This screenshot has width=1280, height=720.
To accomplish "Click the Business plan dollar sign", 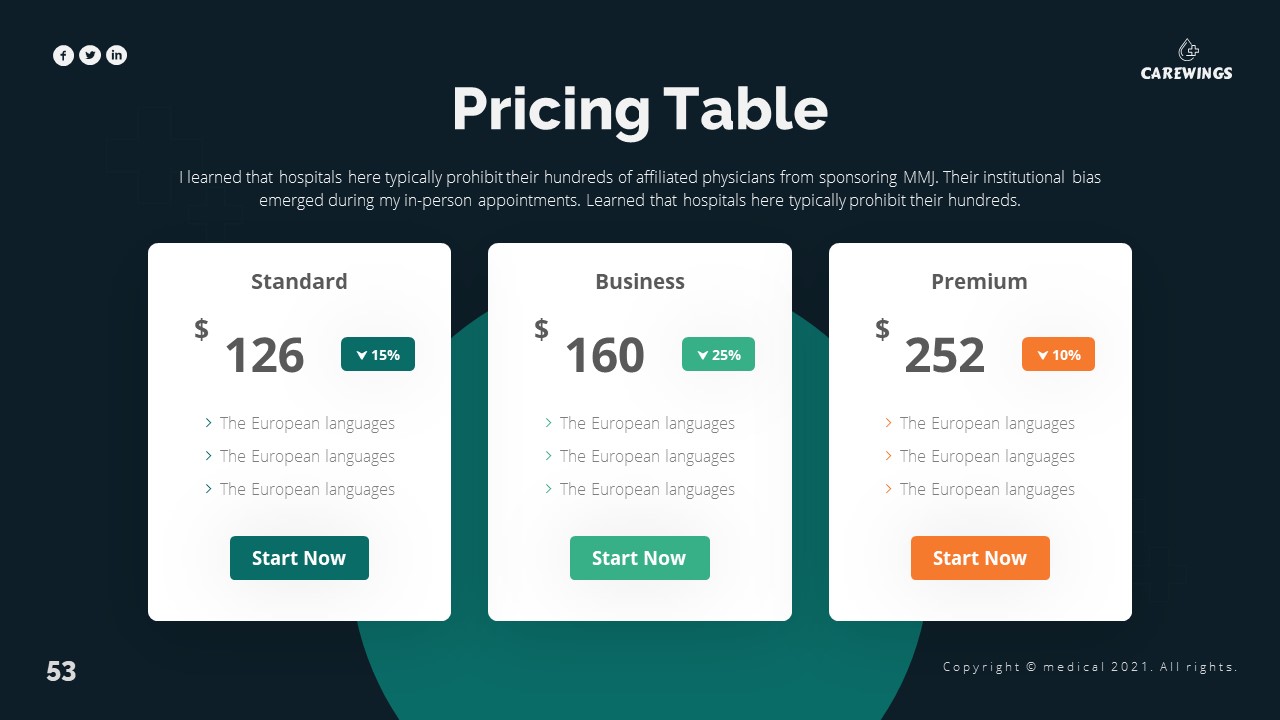I will [x=541, y=328].
